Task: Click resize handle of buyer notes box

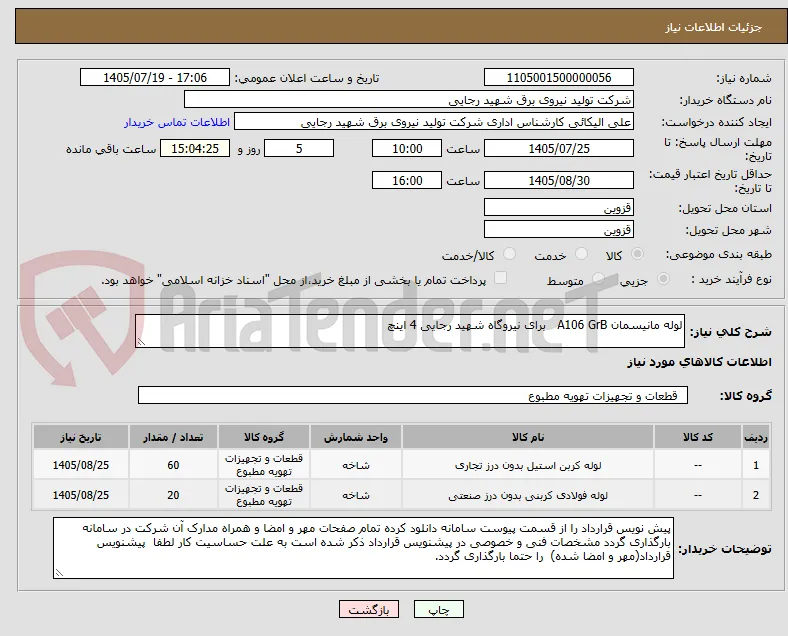Action: tap(59, 573)
